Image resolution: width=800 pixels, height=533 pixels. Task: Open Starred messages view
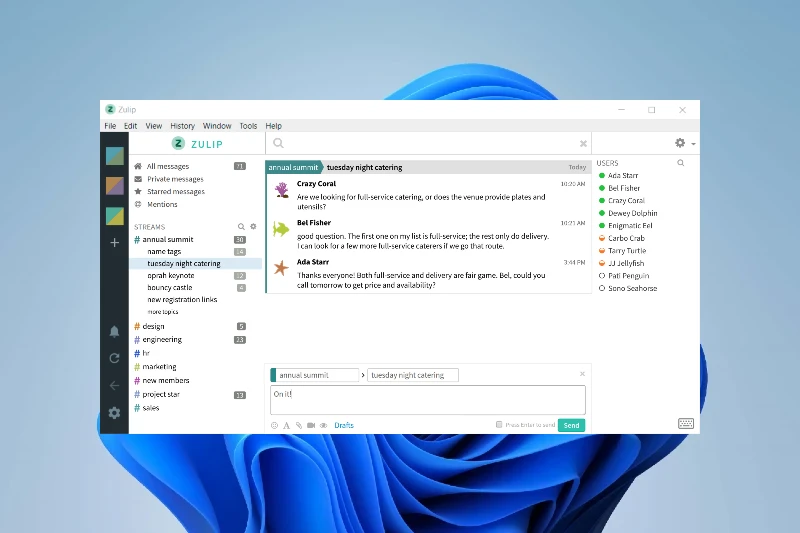click(x=176, y=192)
